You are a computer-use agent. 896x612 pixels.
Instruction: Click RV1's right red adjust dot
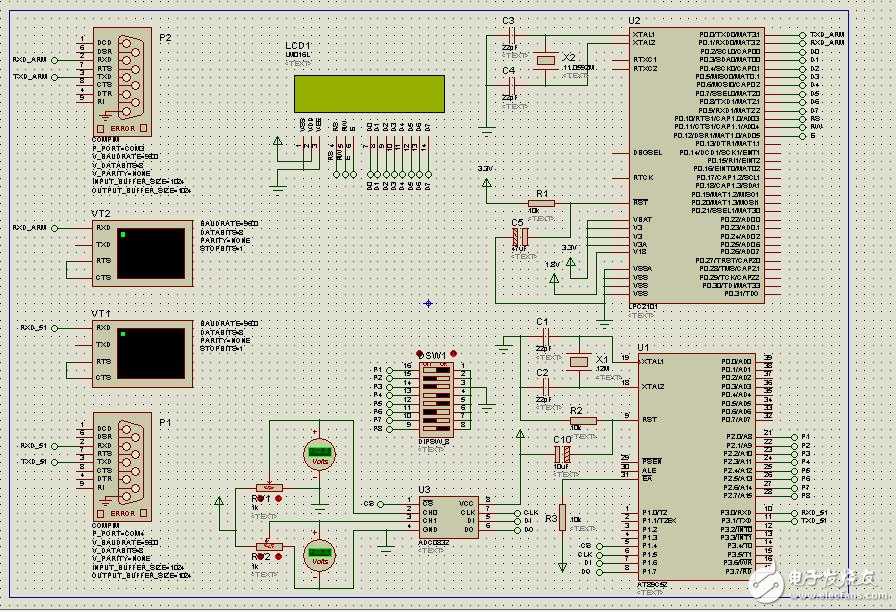pyautogui.click(x=279, y=499)
